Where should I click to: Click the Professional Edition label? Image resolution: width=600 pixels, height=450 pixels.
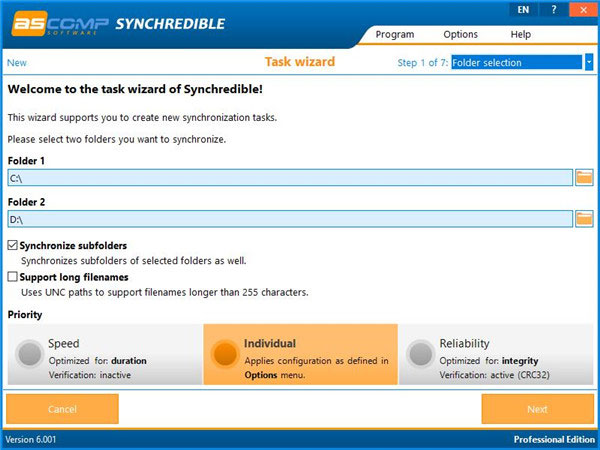pos(554,439)
